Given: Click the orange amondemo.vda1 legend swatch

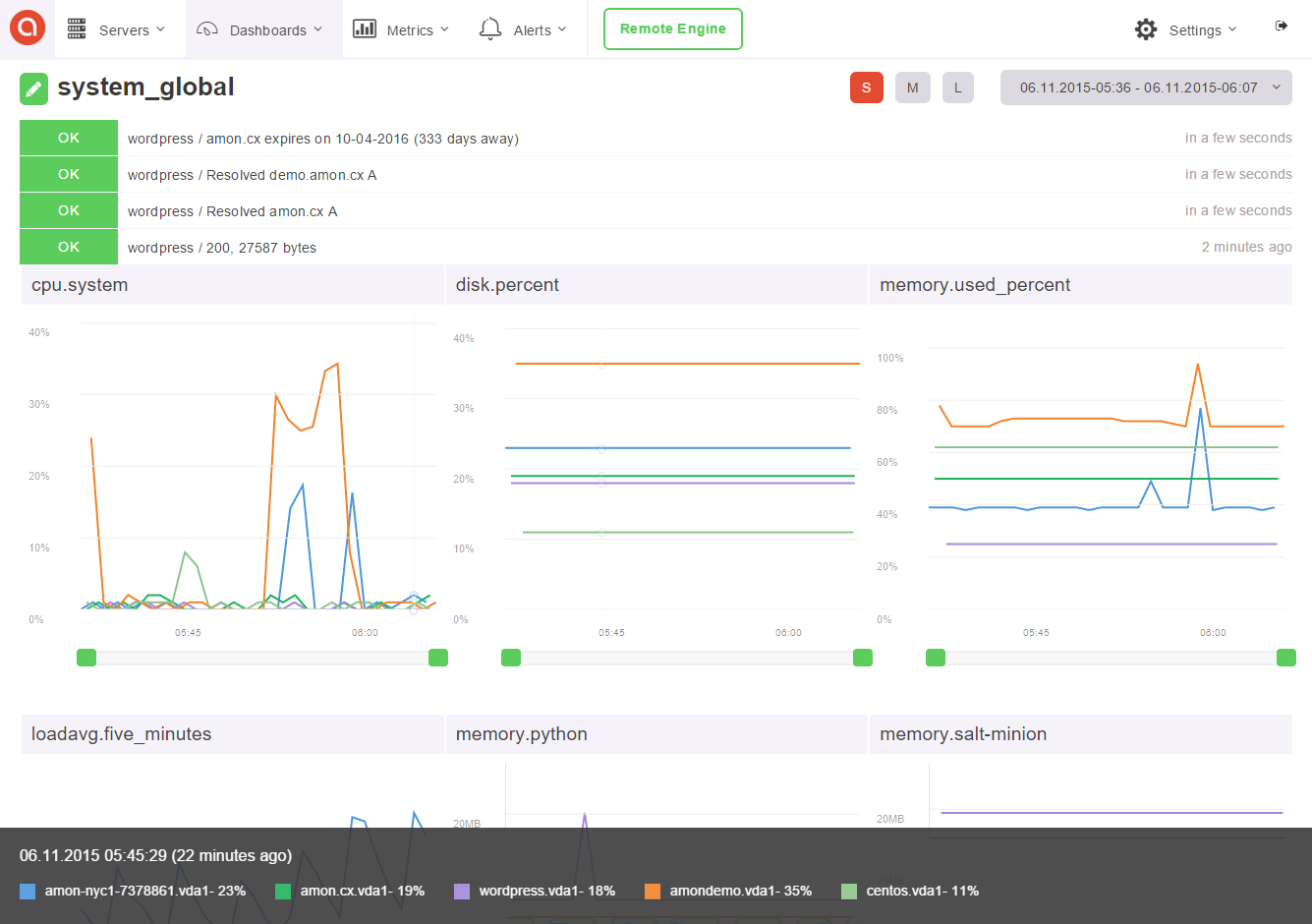Looking at the screenshot, I should click(653, 892).
